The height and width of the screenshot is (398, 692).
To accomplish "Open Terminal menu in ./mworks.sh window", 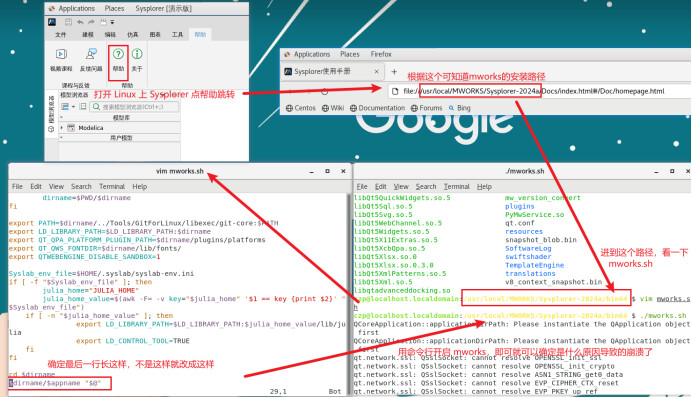I will (x=456, y=187).
